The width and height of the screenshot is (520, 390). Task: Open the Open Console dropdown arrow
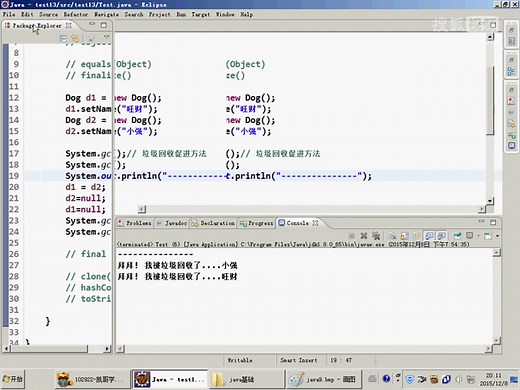point(497,236)
